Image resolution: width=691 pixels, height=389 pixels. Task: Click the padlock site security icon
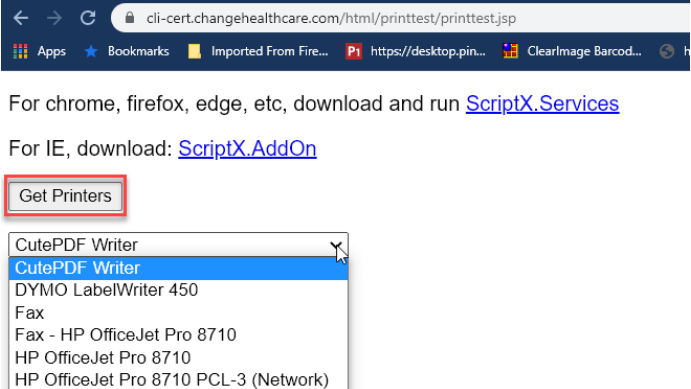click(130, 18)
